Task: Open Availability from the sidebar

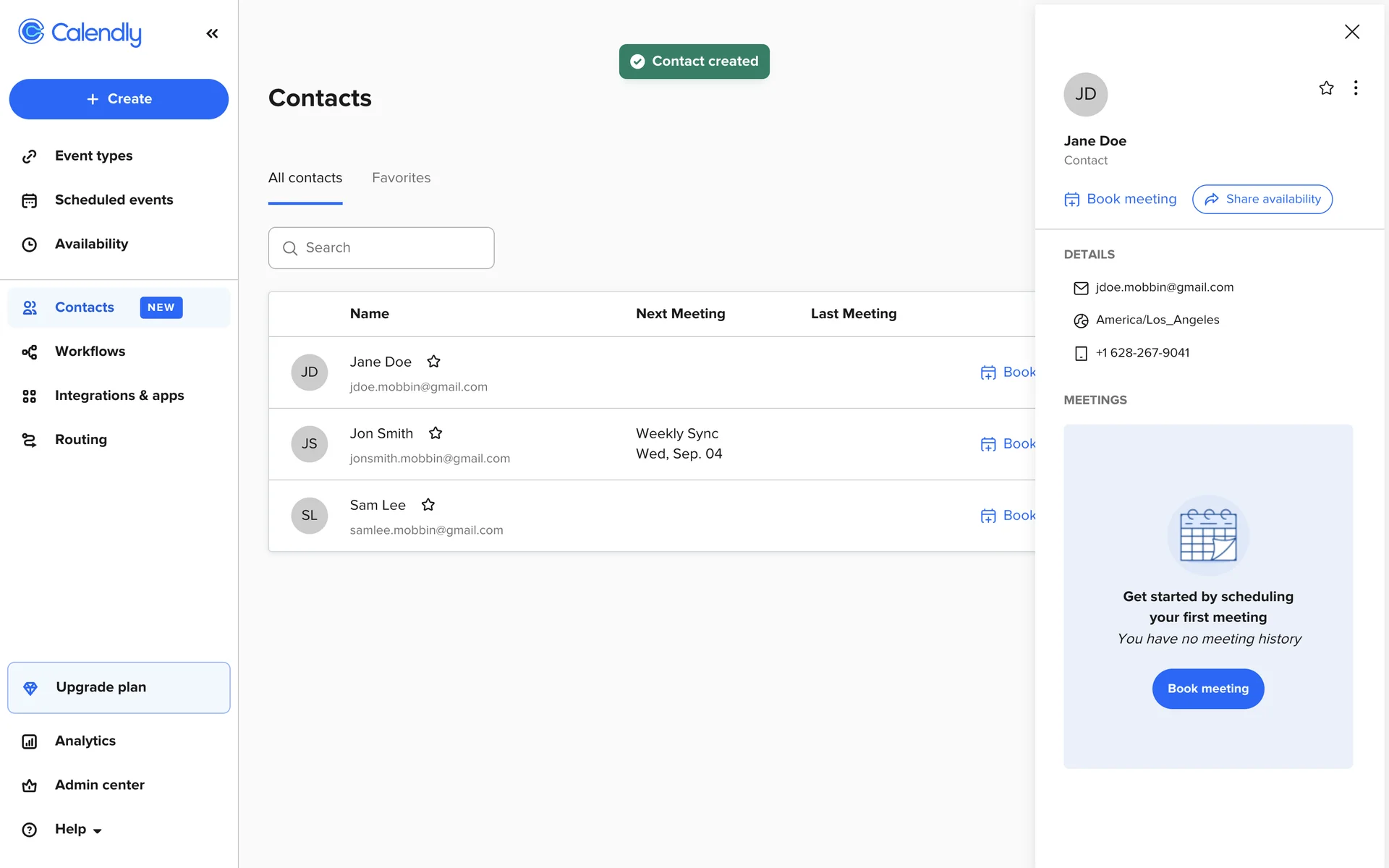Action: point(91,244)
